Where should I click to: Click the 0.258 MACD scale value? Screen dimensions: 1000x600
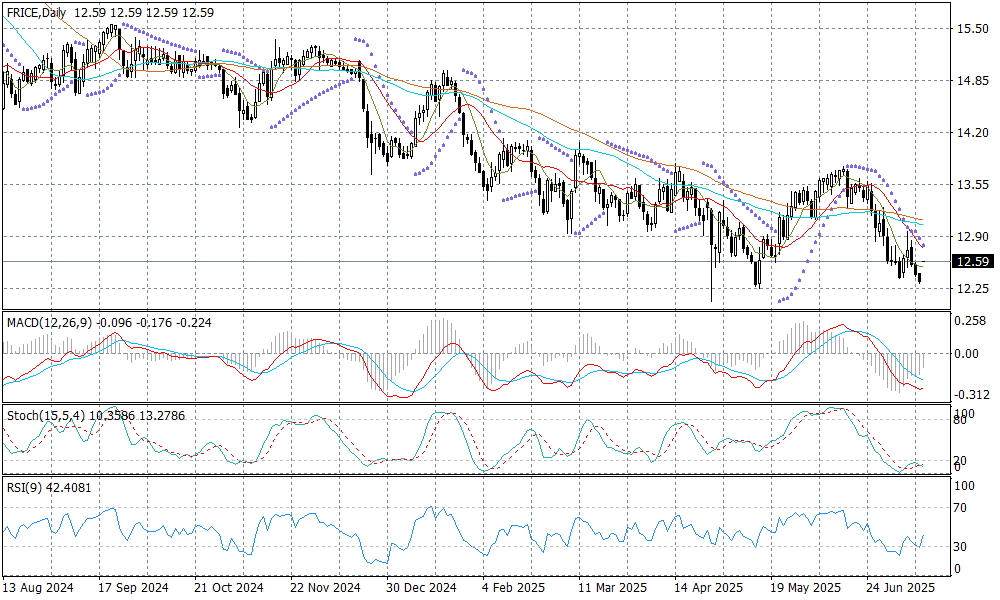970,321
